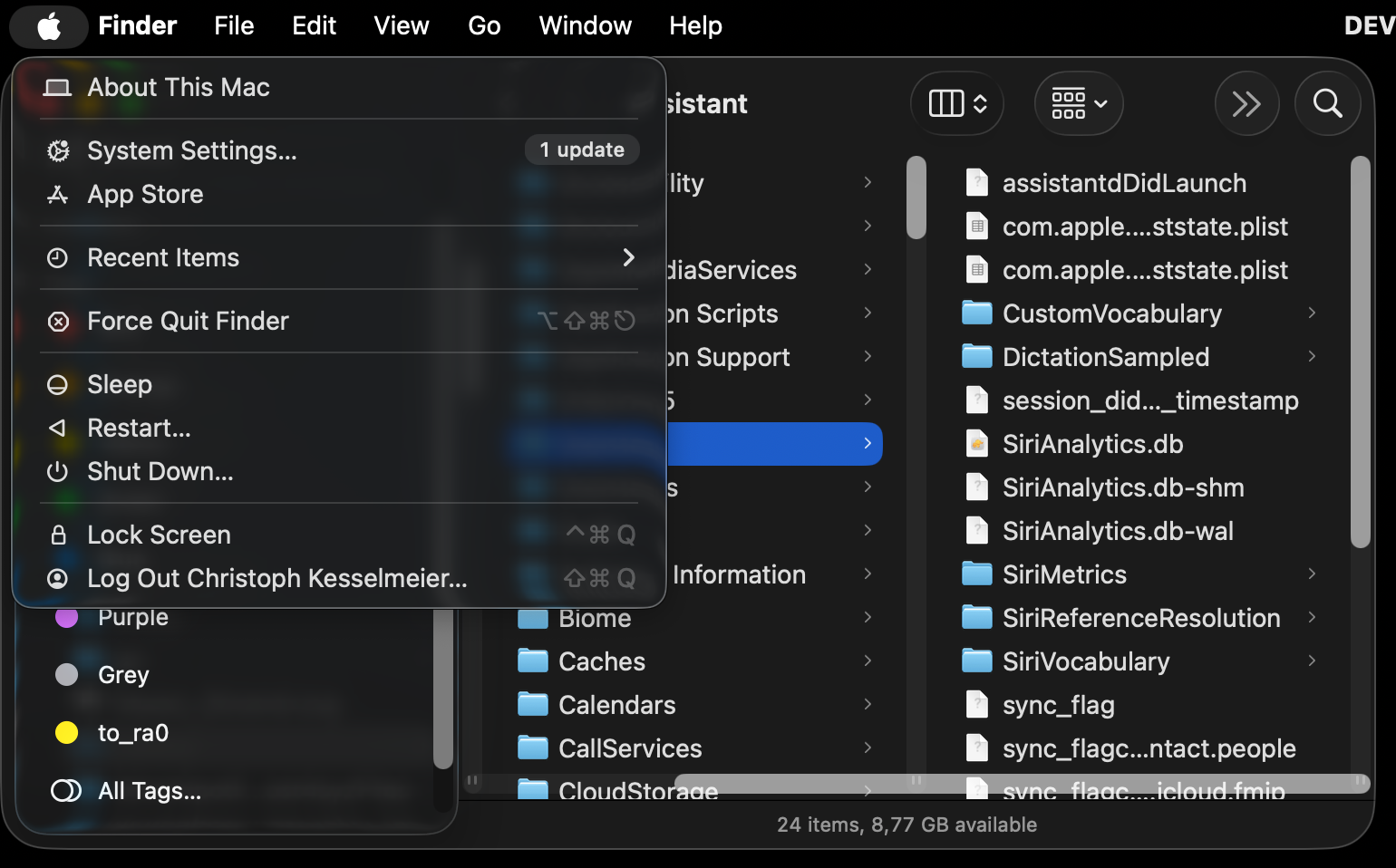Select the CustomVocabulary folder icon
1396x868 pixels.
tap(977, 313)
